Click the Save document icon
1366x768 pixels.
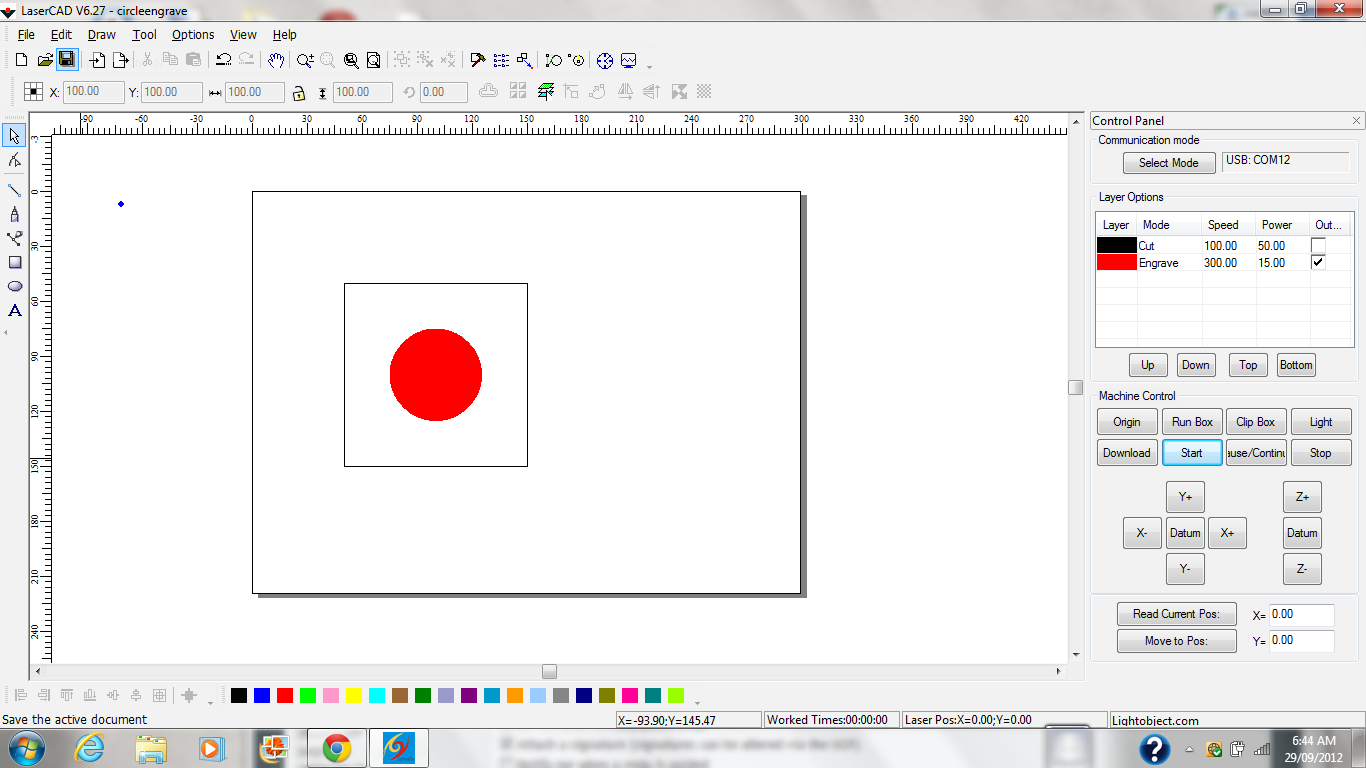point(67,60)
